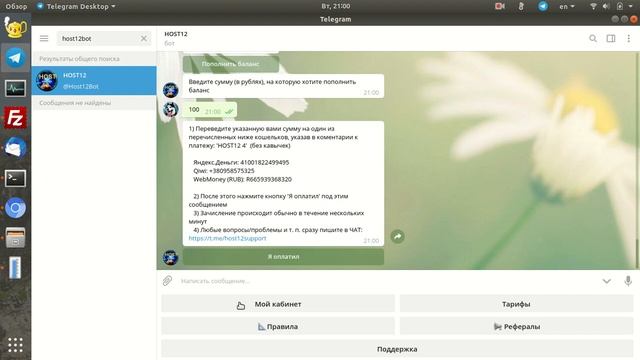Launch the Chromium browser from the dock
The width and height of the screenshot is (640, 360).
pos(15,208)
